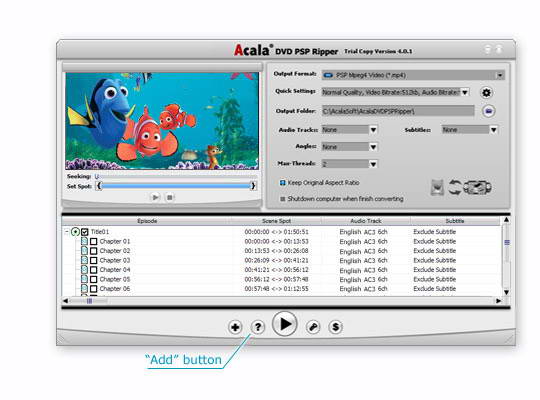Click Chapter 04 file icon
The image size is (540, 400).
84,269
